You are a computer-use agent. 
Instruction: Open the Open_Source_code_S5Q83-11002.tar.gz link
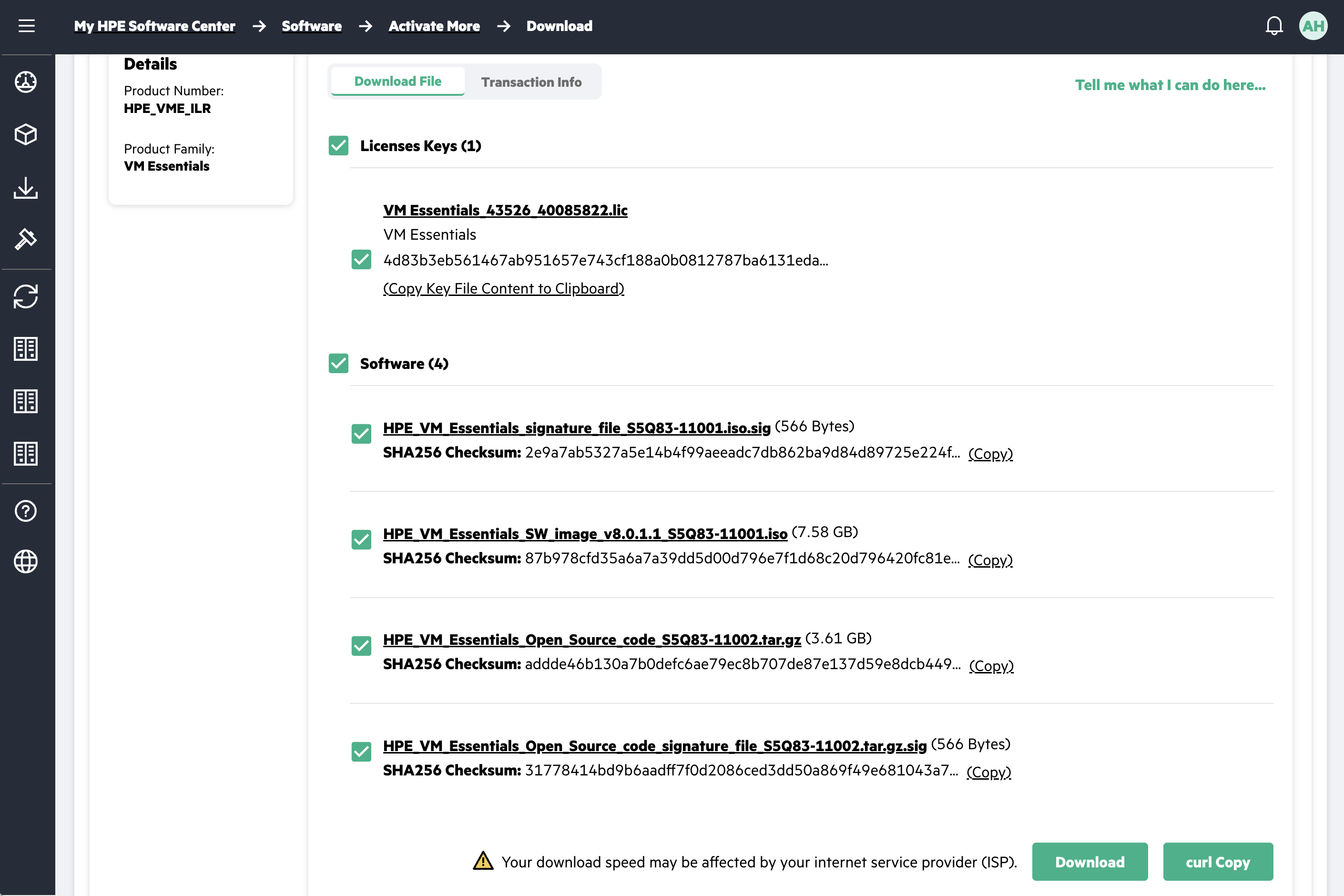point(592,640)
